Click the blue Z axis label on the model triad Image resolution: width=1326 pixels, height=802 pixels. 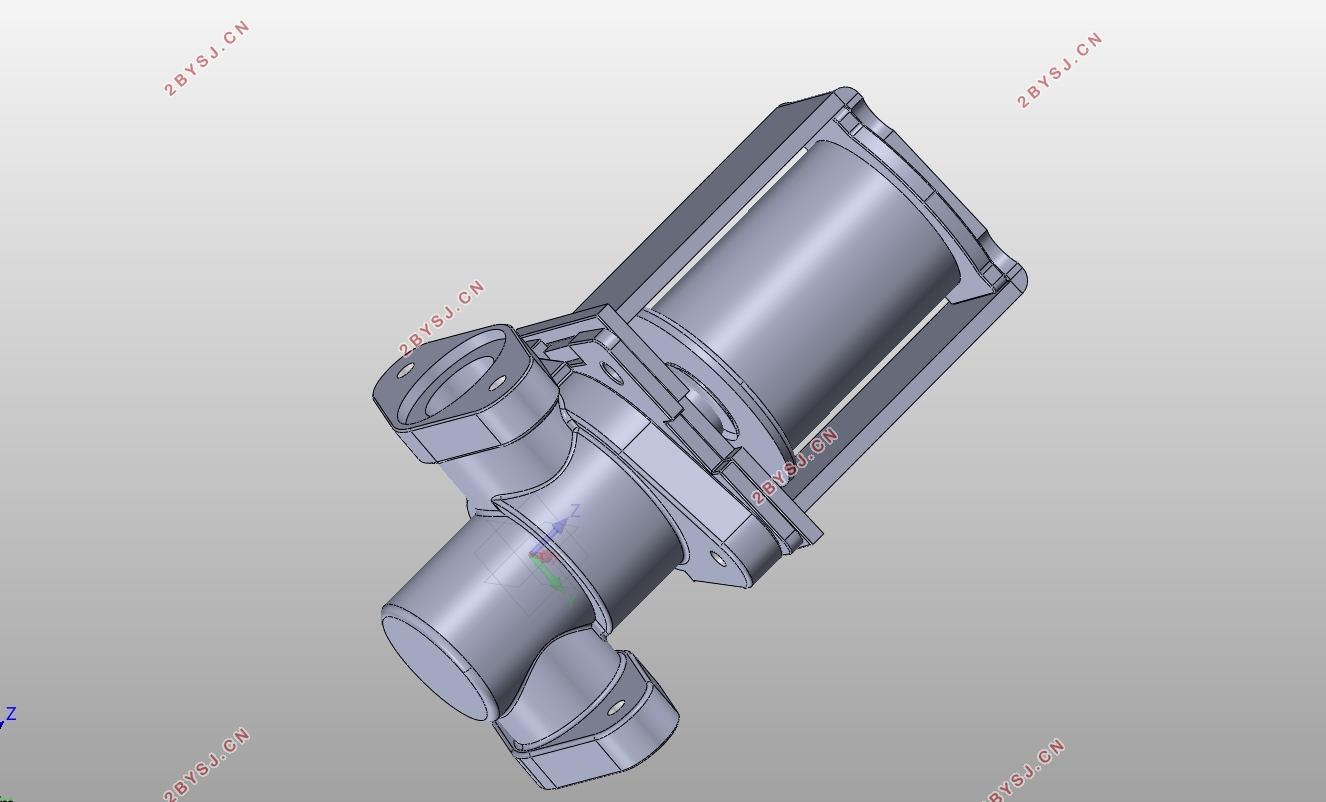pos(575,511)
